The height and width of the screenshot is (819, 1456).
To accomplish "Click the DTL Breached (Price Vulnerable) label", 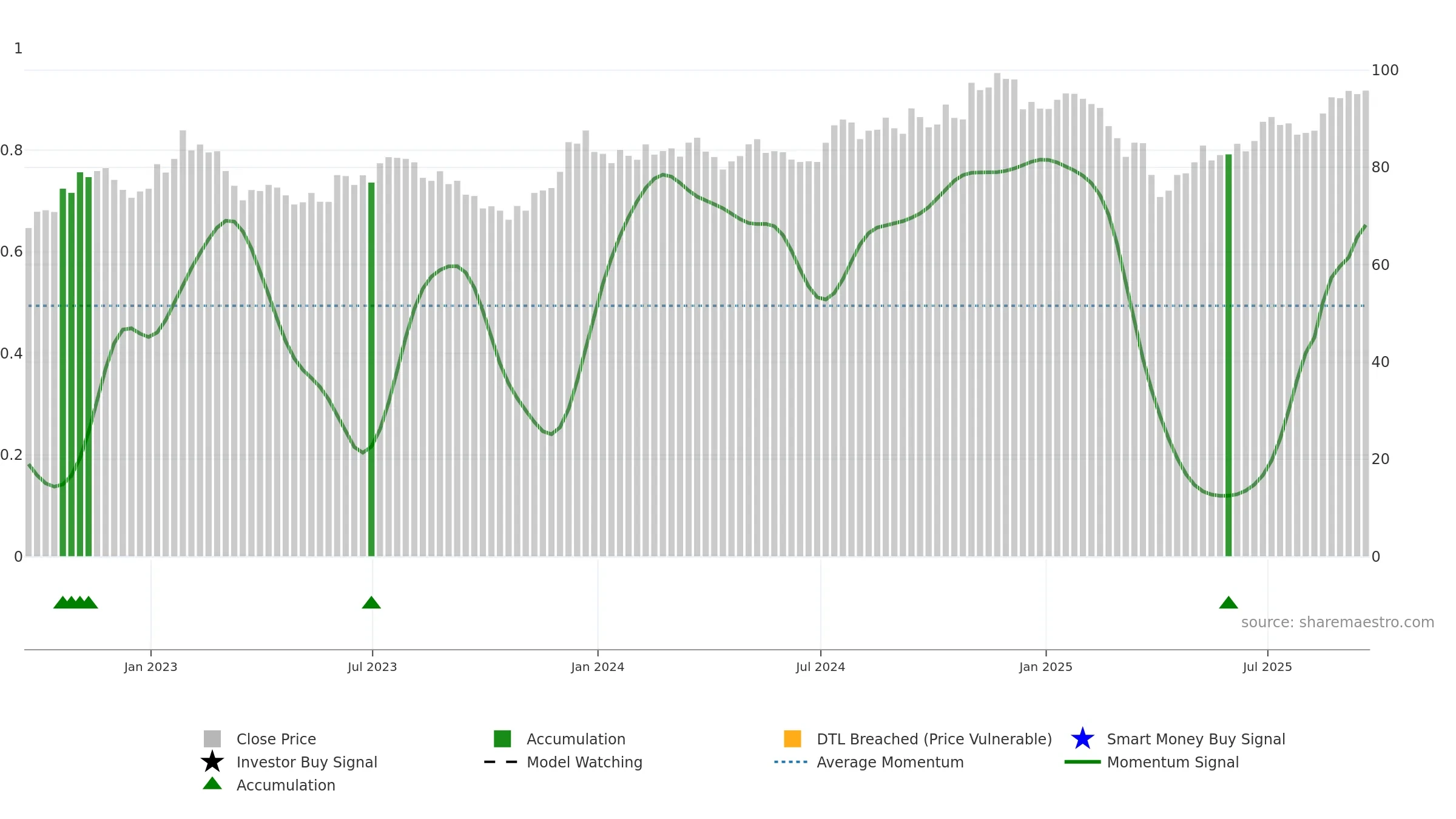I will click(934, 739).
